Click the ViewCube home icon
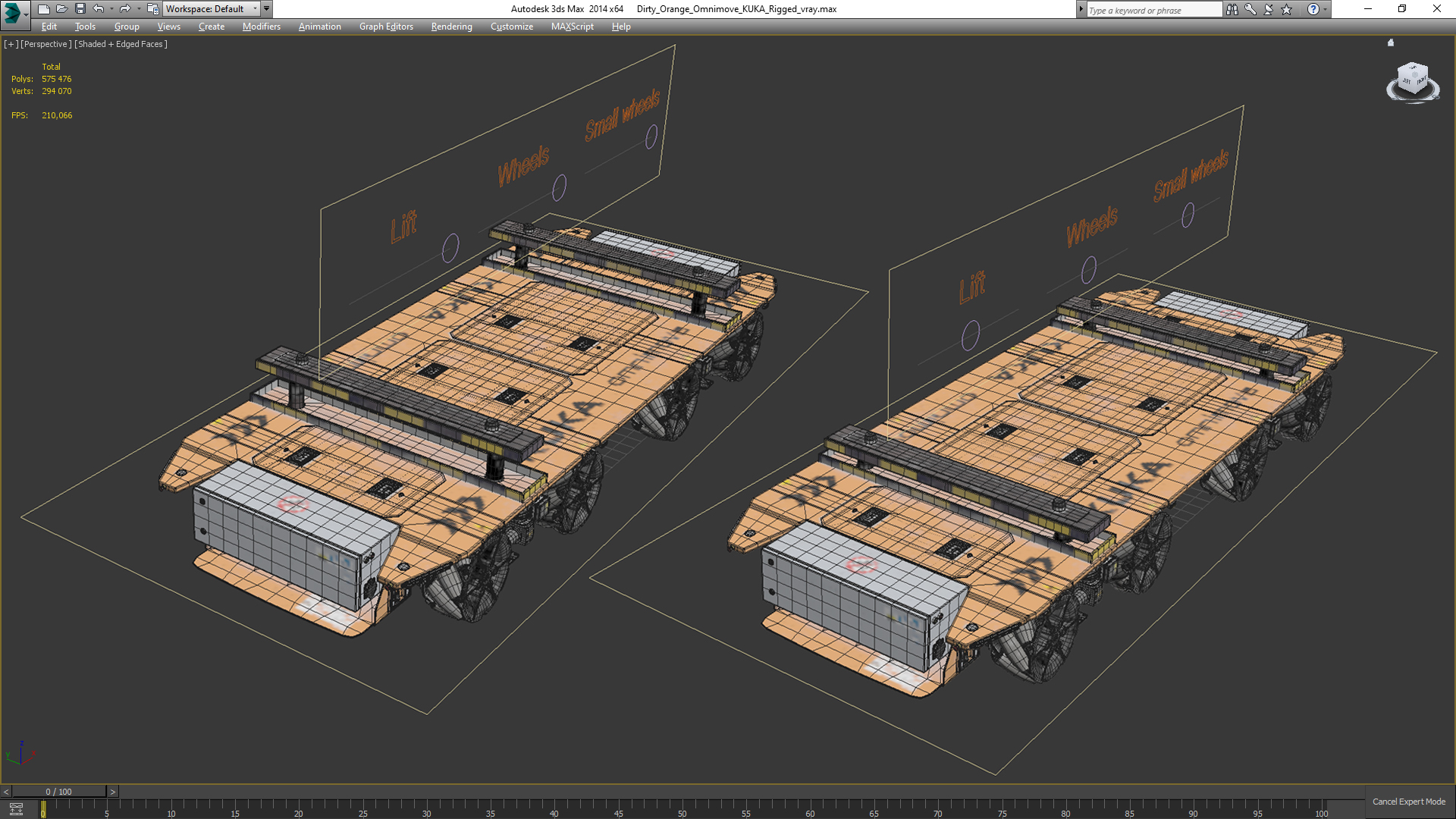Screen dimensions: 1456x819 [x=1391, y=42]
